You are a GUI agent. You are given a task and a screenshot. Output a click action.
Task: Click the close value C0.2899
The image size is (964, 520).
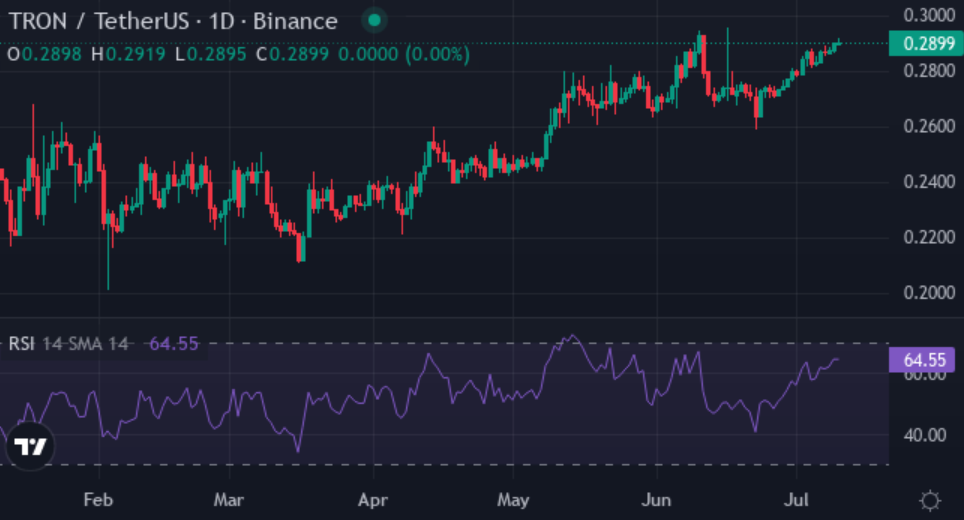pos(293,54)
